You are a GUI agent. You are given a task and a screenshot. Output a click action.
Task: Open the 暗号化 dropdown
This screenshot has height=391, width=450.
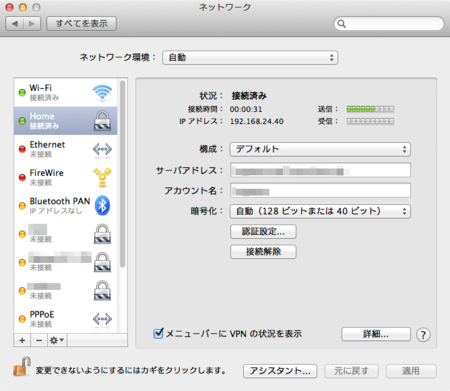click(x=320, y=211)
